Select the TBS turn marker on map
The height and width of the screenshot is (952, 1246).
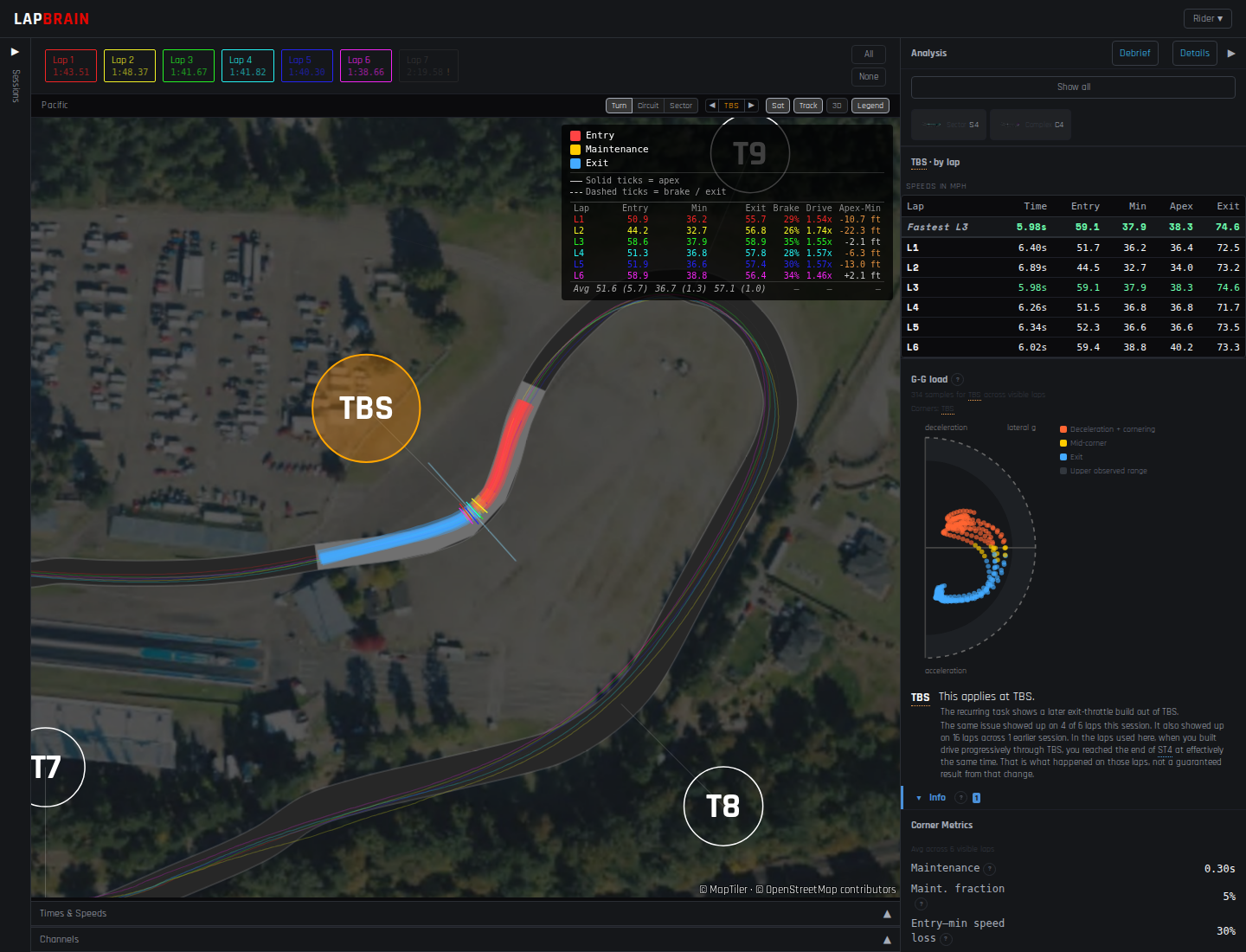coord(366,408)
